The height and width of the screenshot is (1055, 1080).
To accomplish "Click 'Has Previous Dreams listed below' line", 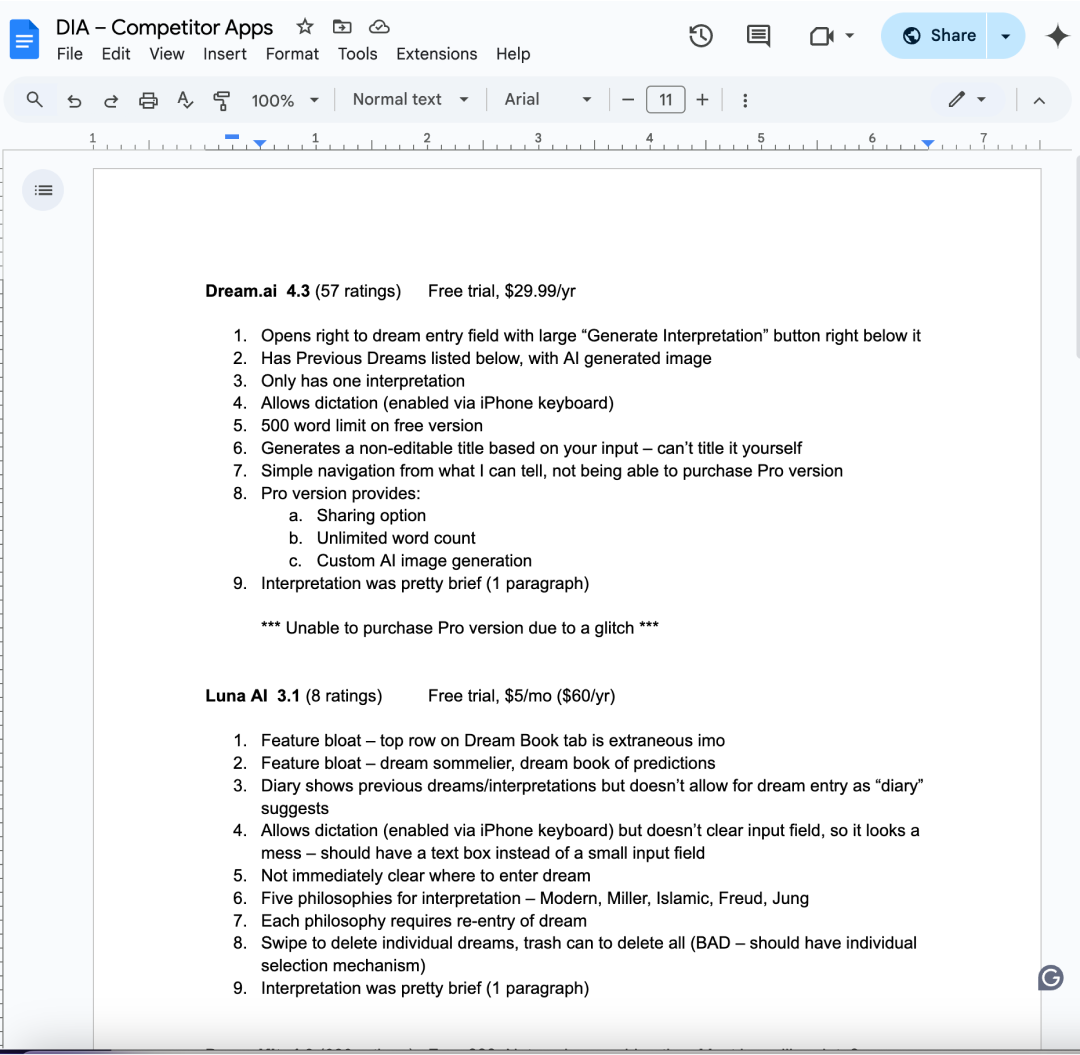I will coord(486,358).
